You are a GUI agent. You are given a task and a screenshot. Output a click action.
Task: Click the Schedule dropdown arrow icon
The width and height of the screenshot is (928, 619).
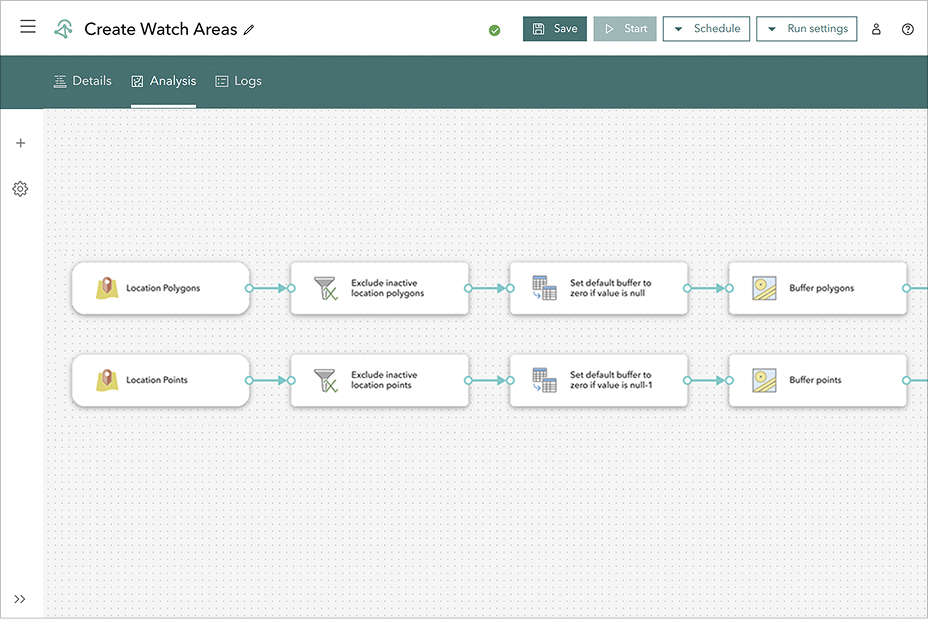678,29
